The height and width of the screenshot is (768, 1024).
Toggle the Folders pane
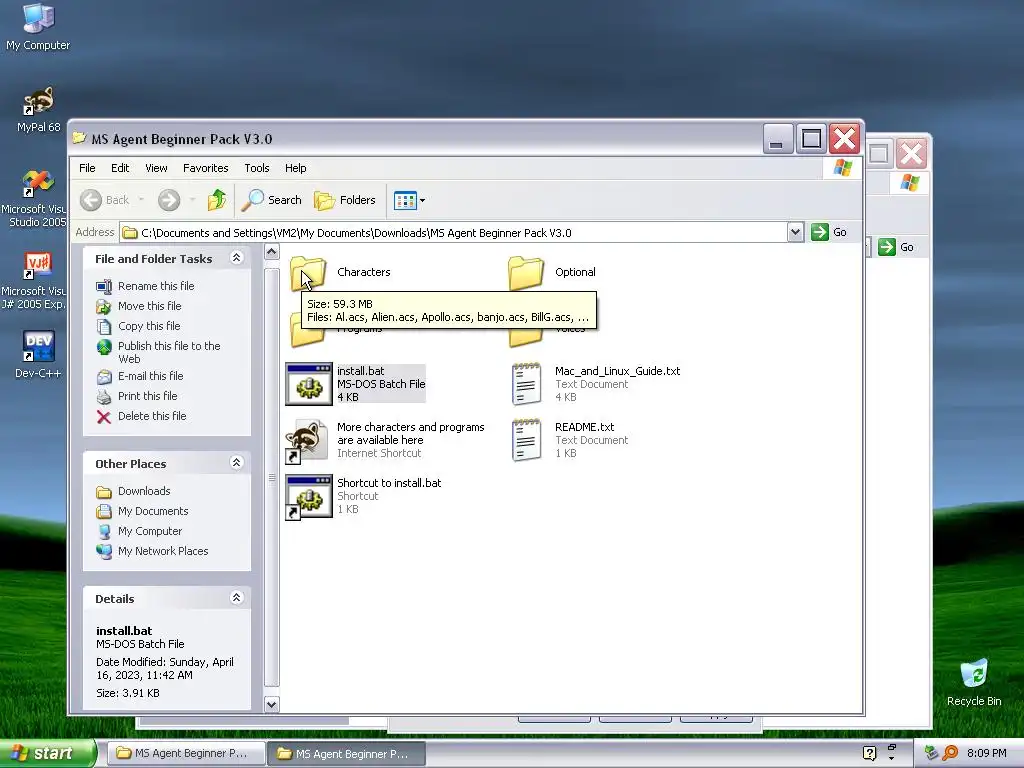[x=345, y=200]
